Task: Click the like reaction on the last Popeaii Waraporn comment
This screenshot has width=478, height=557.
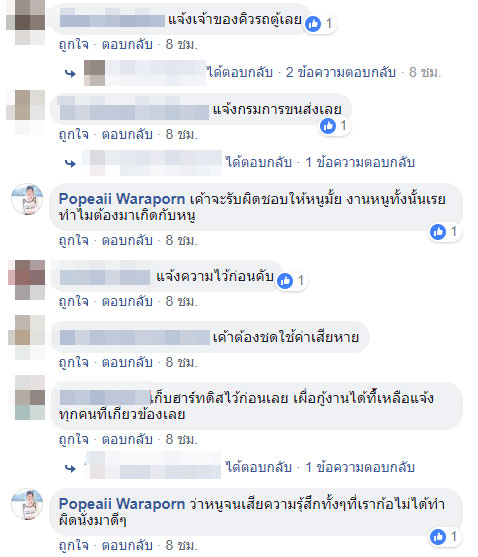Action: tap(438, 536)
